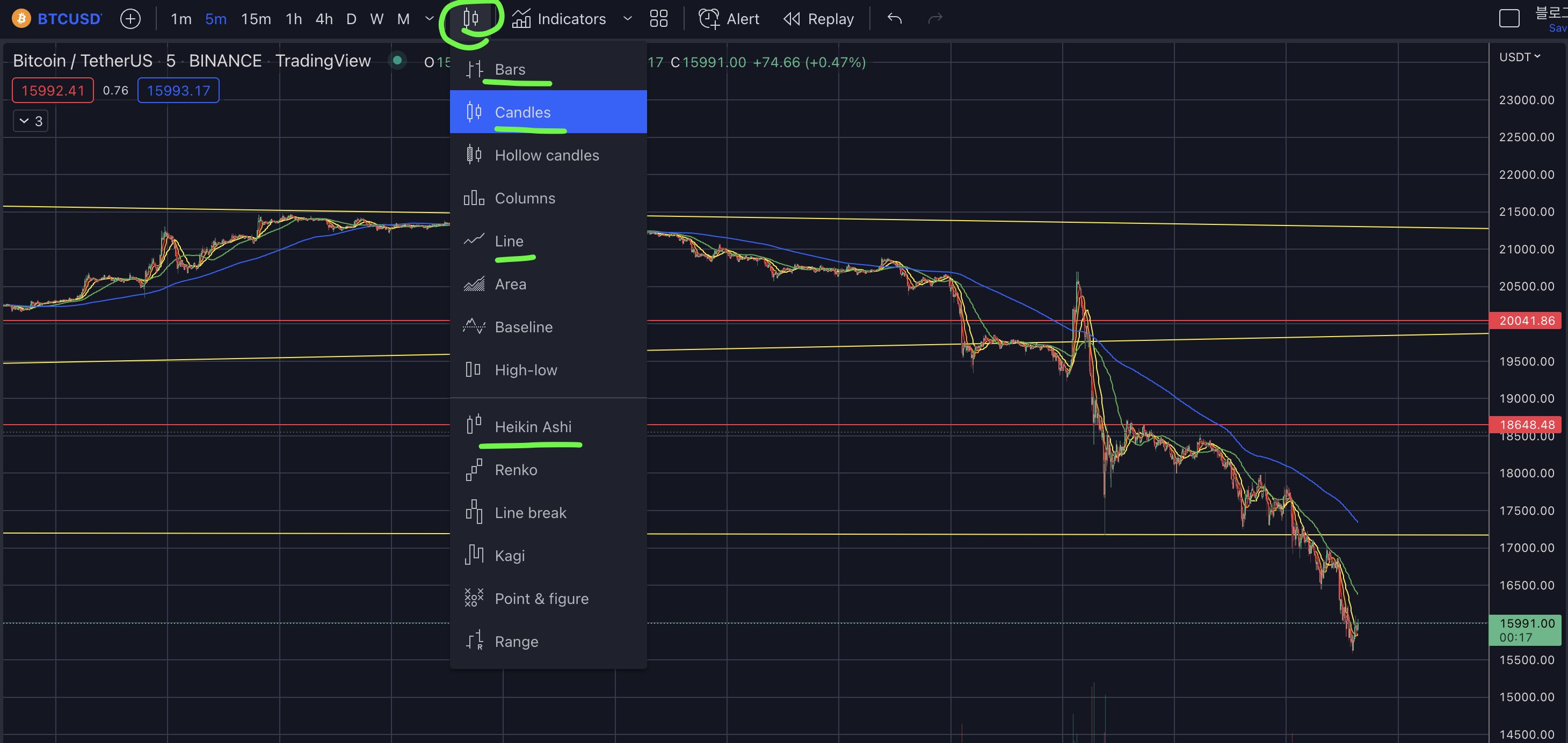
Task: Choose Hollow candles from menu
Action: click(x=546, y=155)
